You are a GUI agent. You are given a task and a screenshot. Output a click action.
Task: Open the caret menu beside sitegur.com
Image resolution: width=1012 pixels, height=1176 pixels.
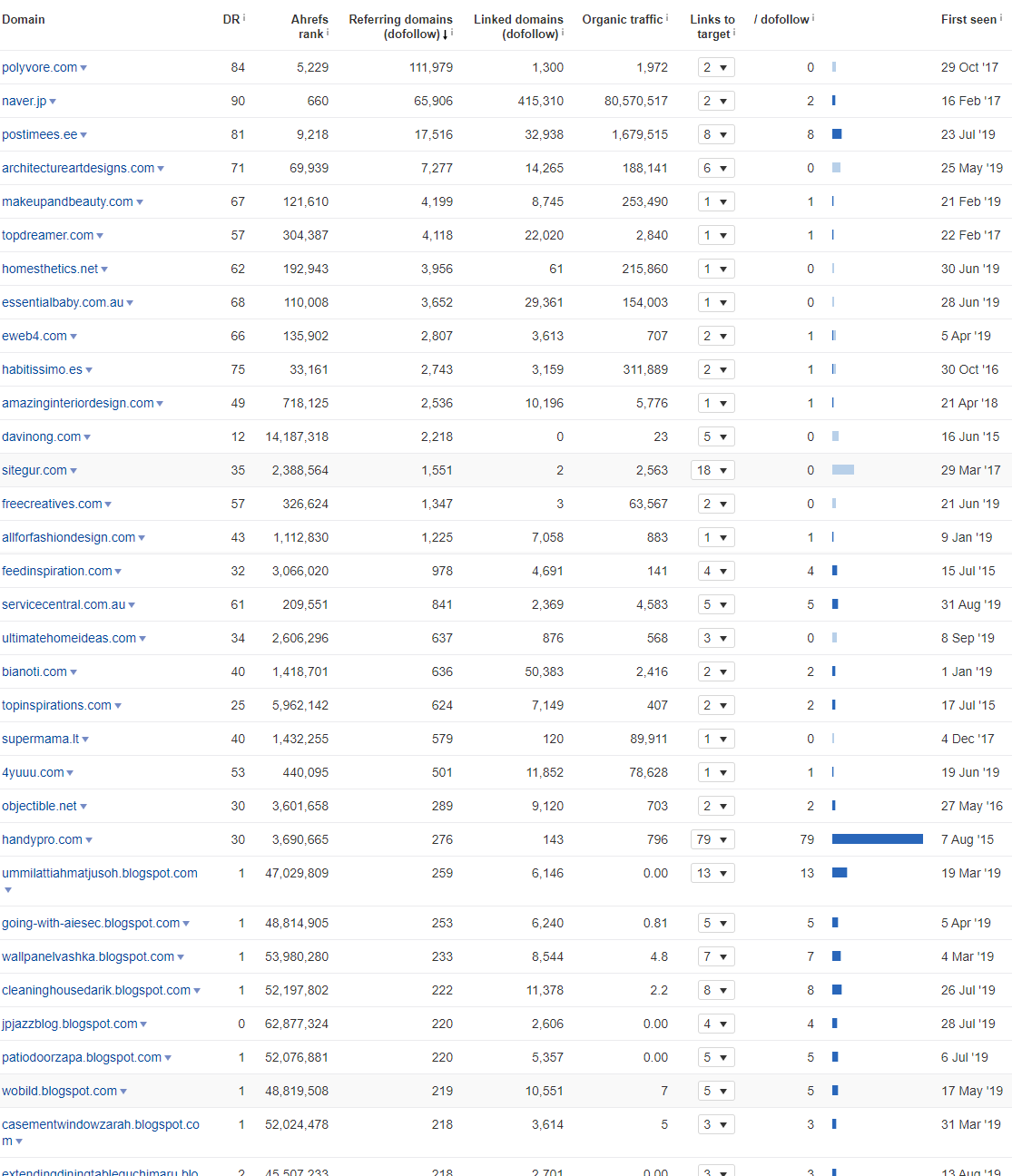(x=74, y=471)
